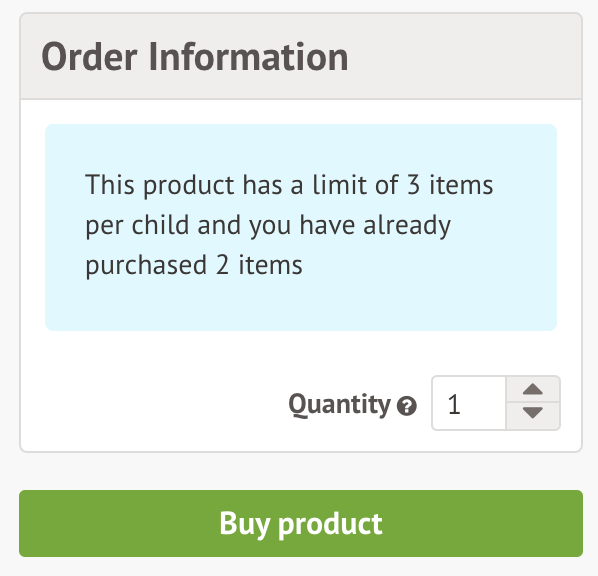Click the Quantity label text
This screenshot has width=598, height=576.
(339, 405)
